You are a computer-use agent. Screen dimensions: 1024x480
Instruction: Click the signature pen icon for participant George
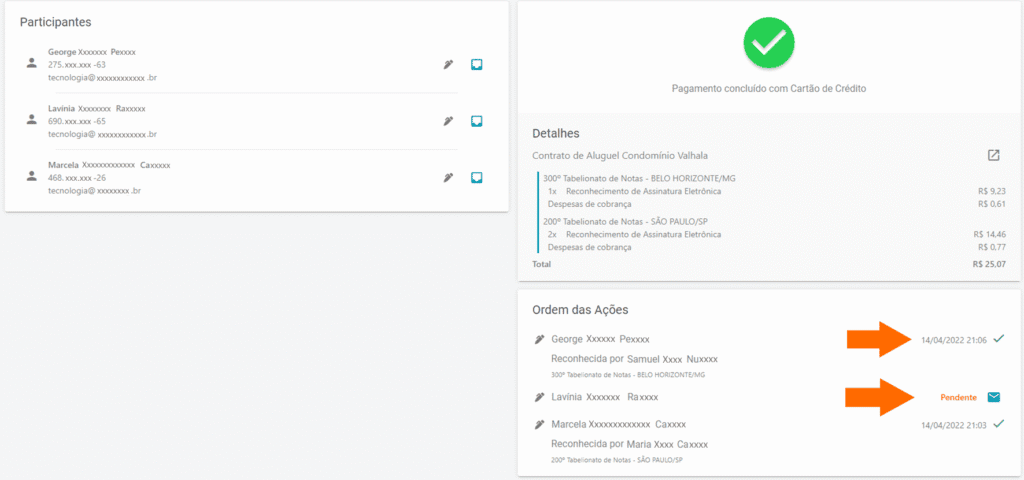[x=449, y=65]
